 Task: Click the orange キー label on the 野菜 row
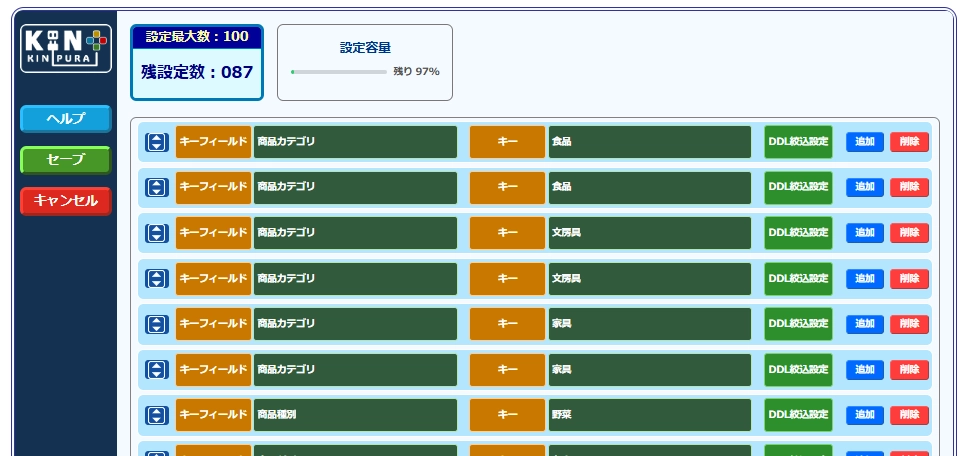coord(507,415)
